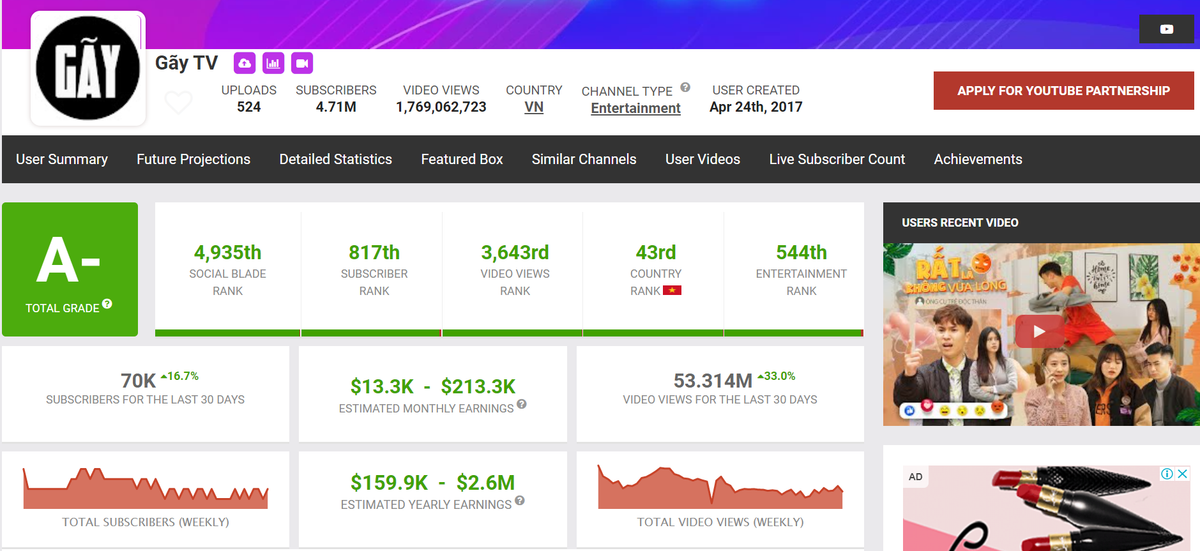Viewport: 1200px width, 551px height.
Task: Open the Similar Channels tab
Action: (584, 159)
